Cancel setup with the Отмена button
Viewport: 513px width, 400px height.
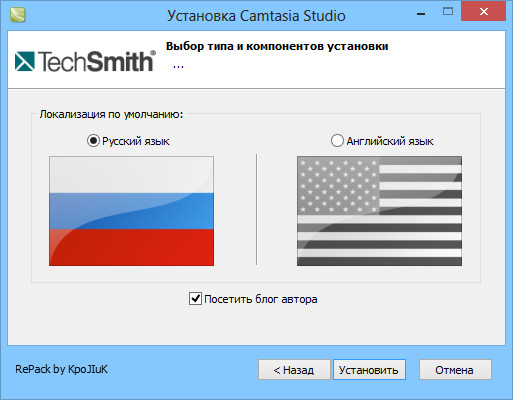pyautogui.click(x=455, y=370)
